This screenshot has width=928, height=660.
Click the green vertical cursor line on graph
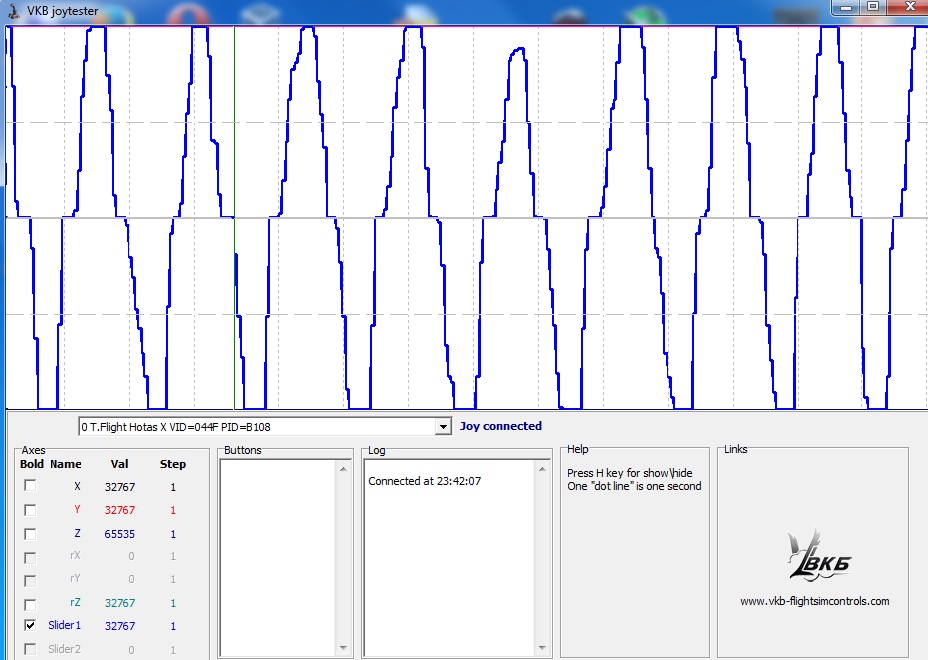(234, 300)
